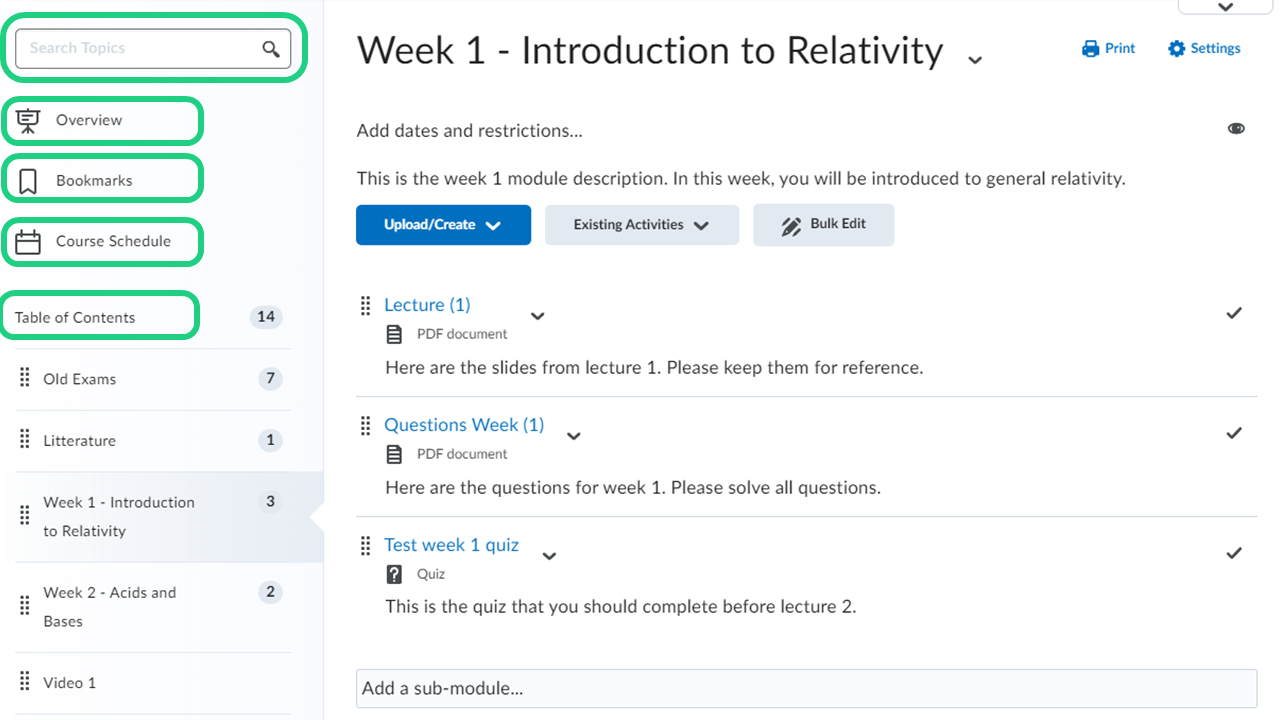Toggle completion checkmark for Lecture (1)
1280x720 pixels.
pyautogui.click(x=1234, y=313)
